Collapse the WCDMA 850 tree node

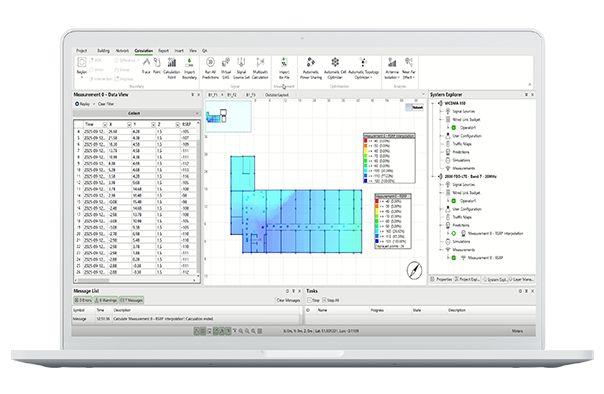(433, 103)
